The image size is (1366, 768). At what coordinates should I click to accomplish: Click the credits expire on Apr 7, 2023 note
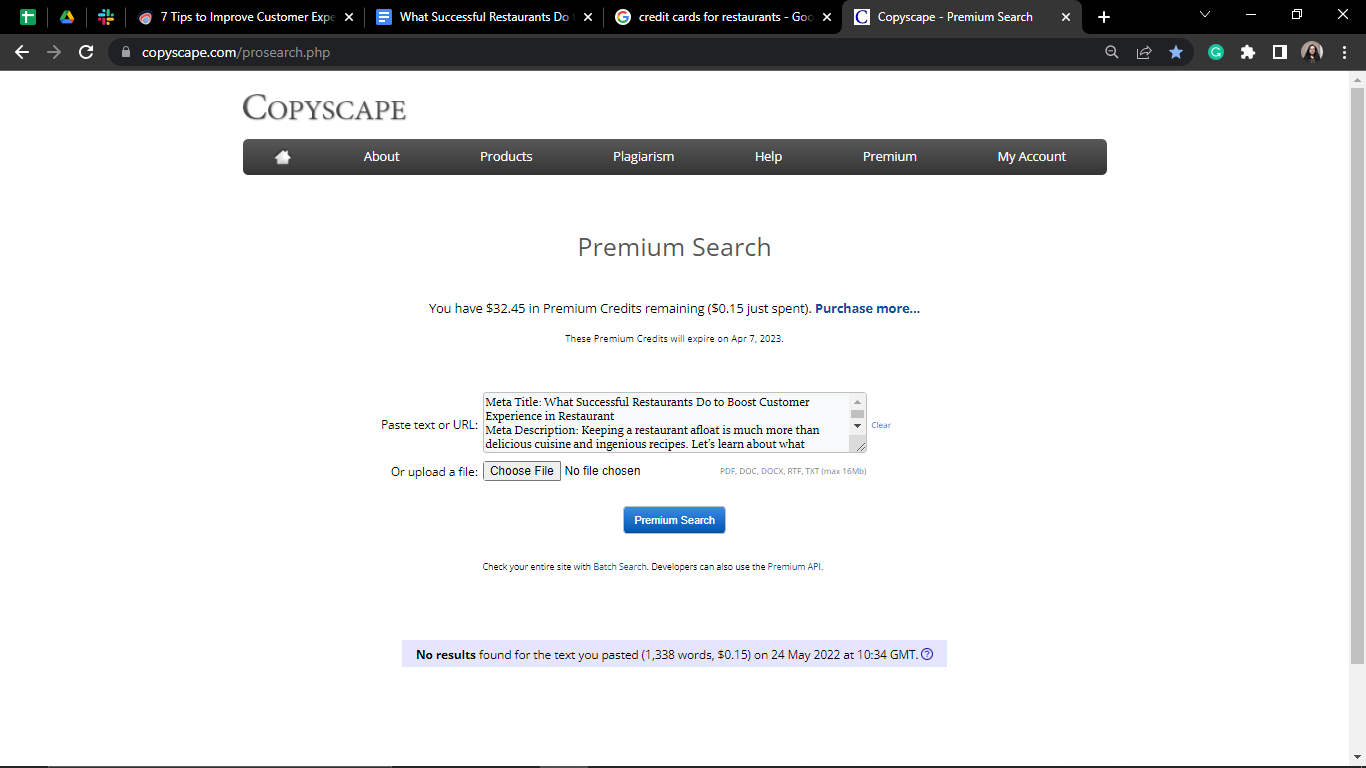674,339
